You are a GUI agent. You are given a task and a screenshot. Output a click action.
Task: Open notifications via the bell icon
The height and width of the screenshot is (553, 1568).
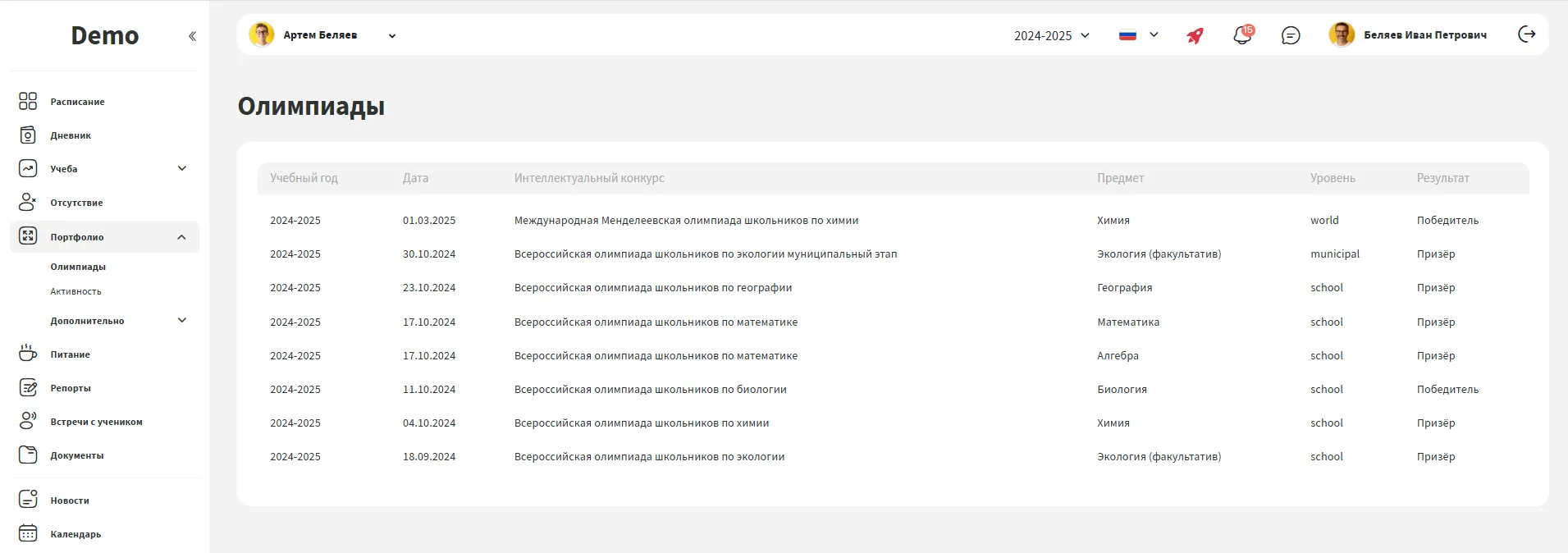tap(1242, 35)
